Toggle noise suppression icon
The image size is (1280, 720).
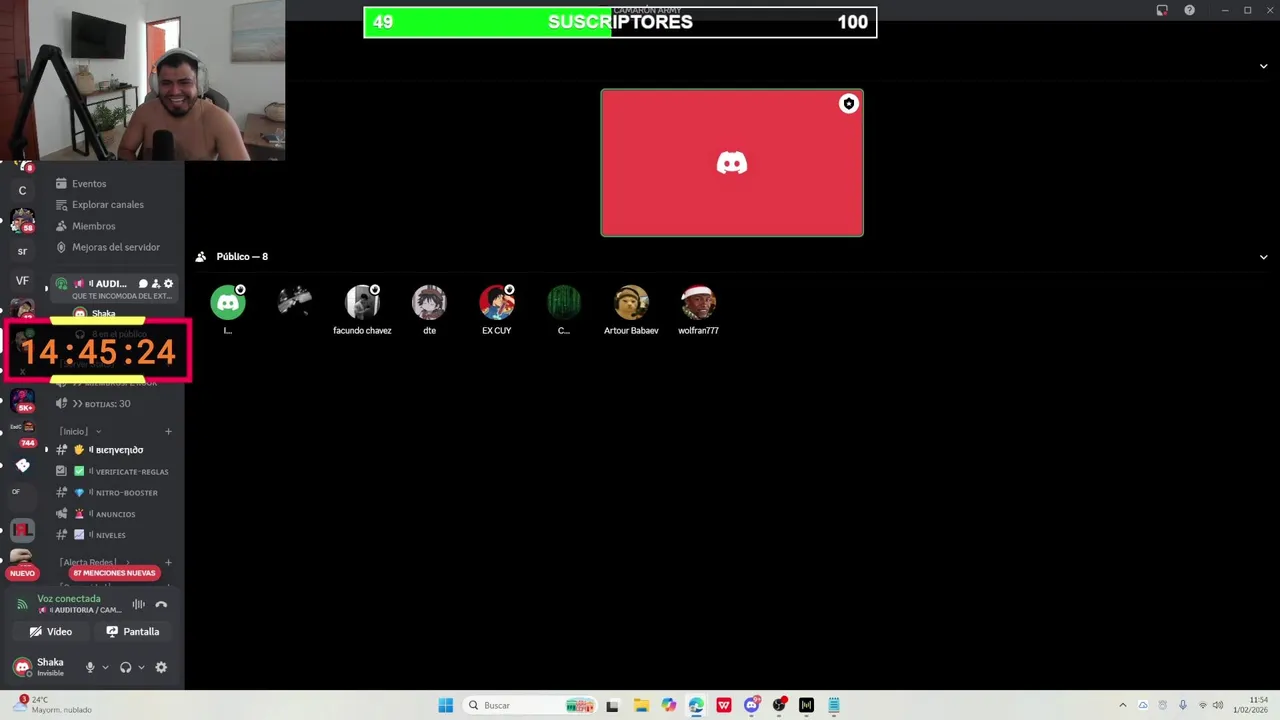tap(139, 604)
